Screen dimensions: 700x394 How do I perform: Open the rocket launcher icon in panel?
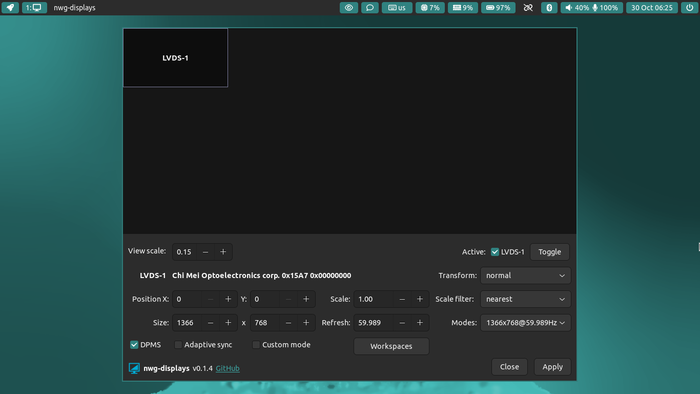click(10, 8)
